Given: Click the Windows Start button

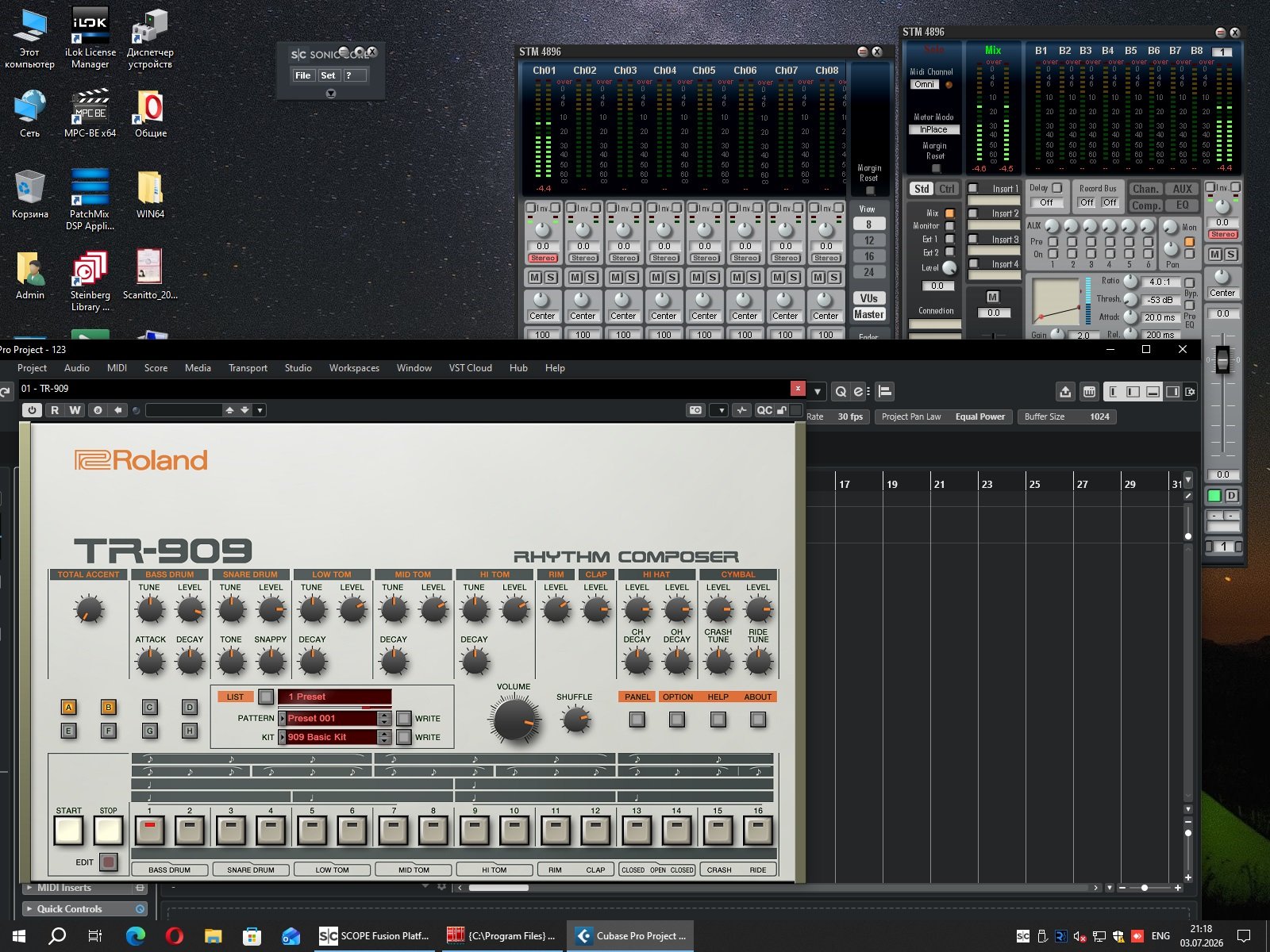Looking at the screenshot, I should point(18,936).
